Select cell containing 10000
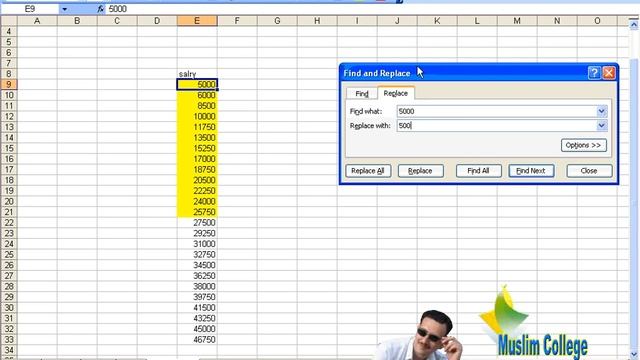640x360 pixels. (x=197, y=116)
